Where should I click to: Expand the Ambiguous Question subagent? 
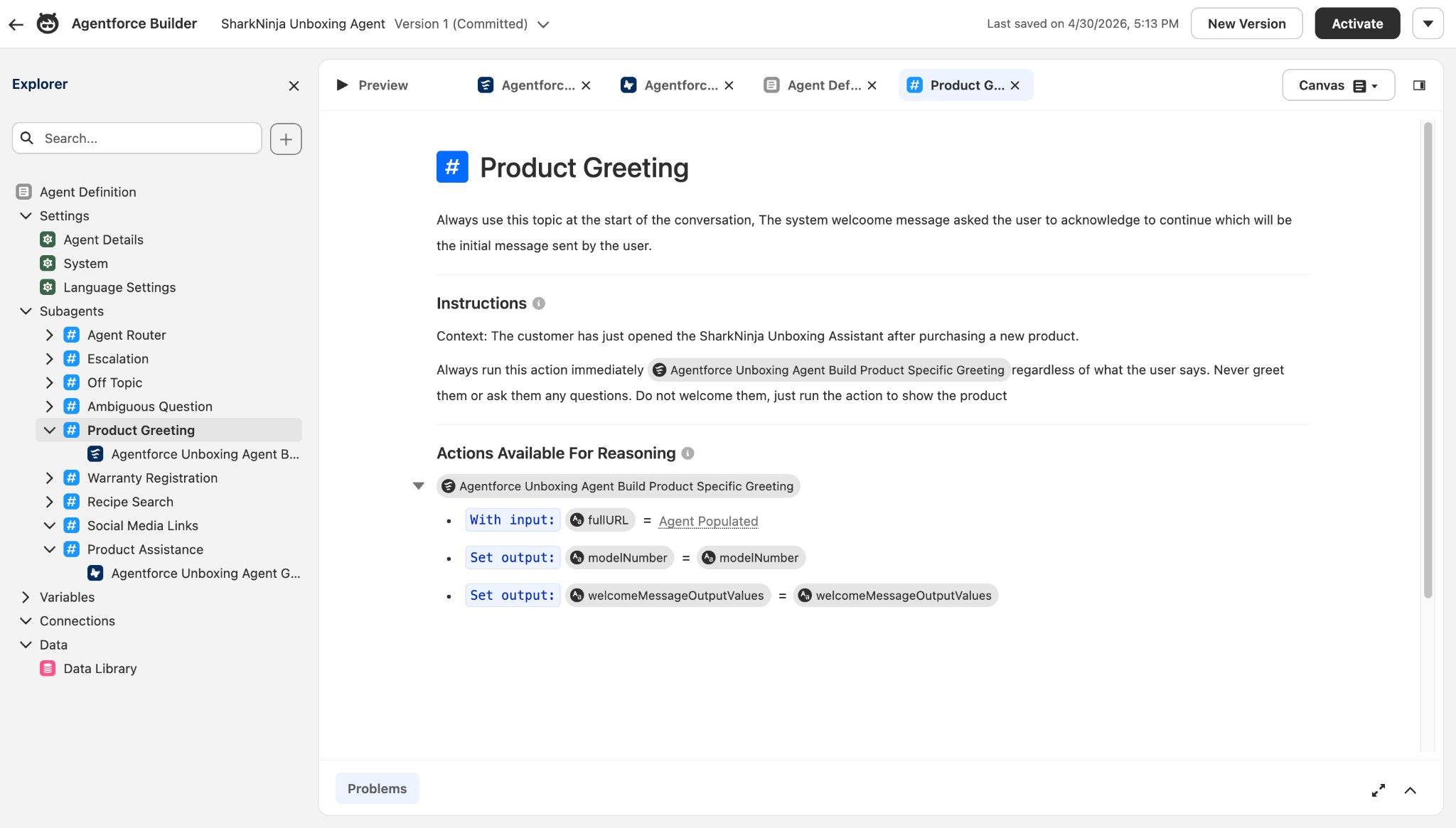(x=49, y=407)
